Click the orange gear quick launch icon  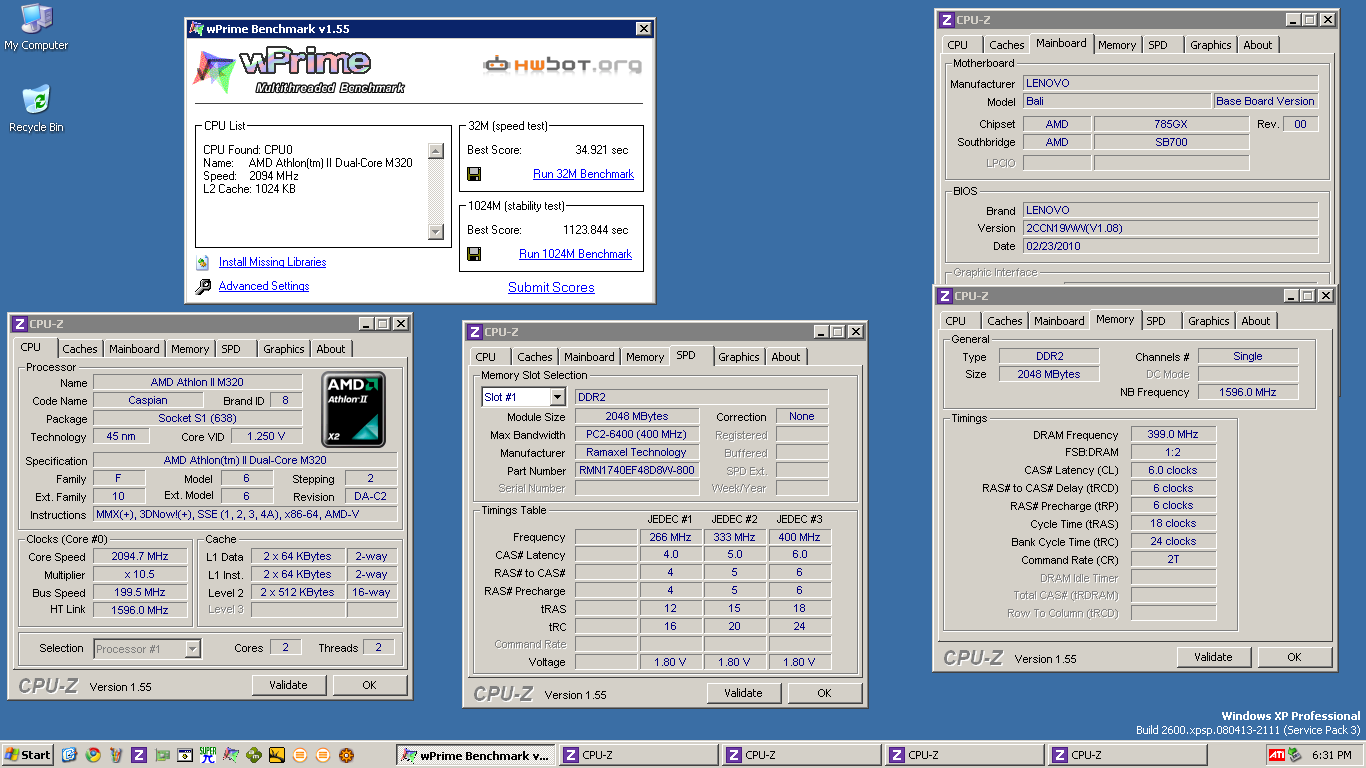346,755
